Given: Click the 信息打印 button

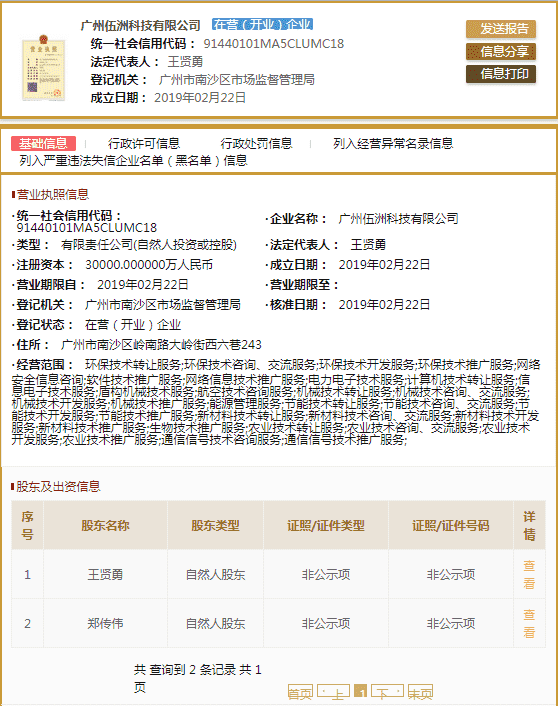Looking at the screenshot, I should [501, 74].
